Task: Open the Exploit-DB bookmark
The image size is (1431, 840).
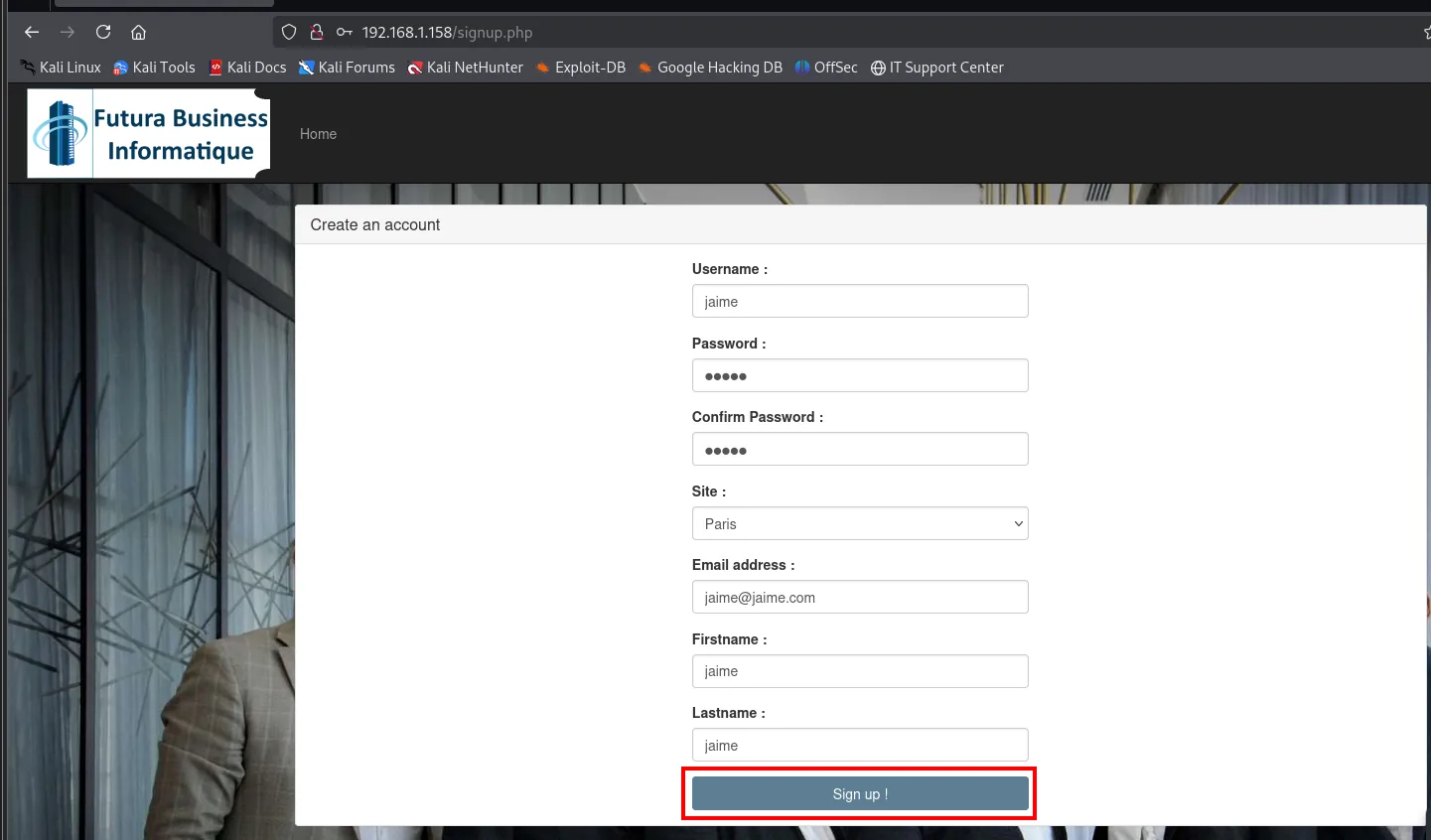Action: (581, 68)
